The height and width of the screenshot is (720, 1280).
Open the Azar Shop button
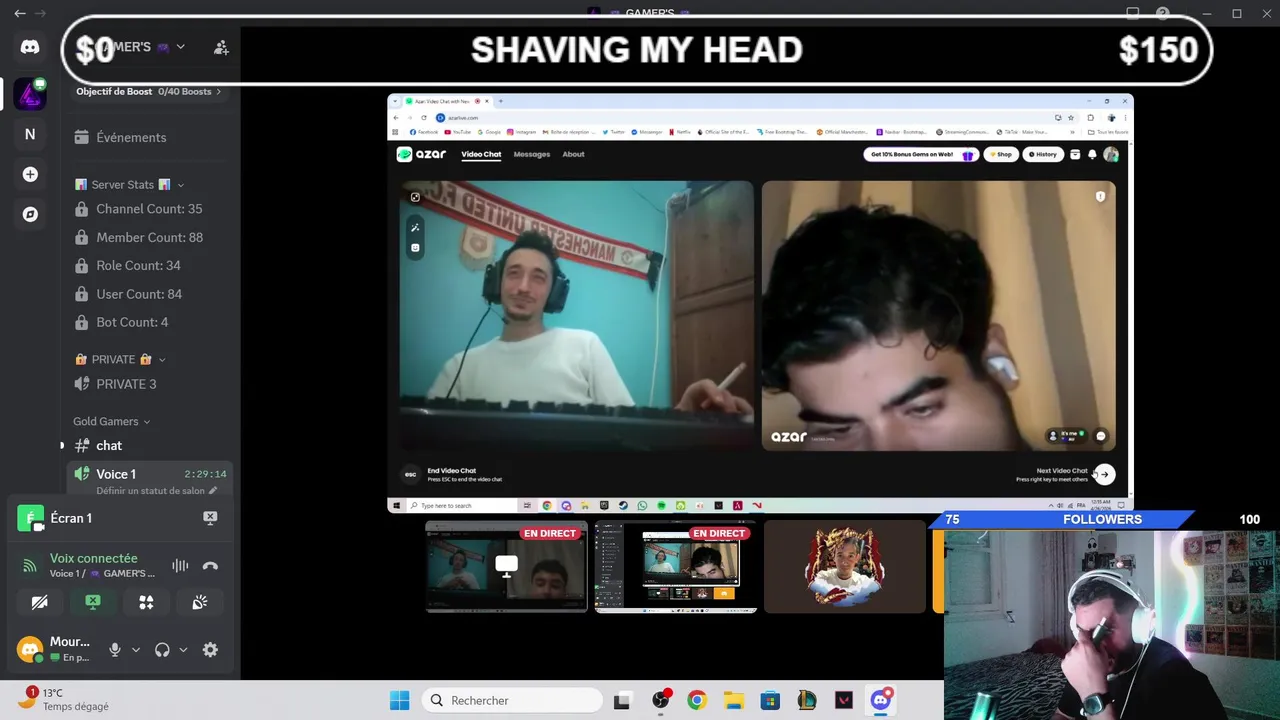(x=1000, y=154)
